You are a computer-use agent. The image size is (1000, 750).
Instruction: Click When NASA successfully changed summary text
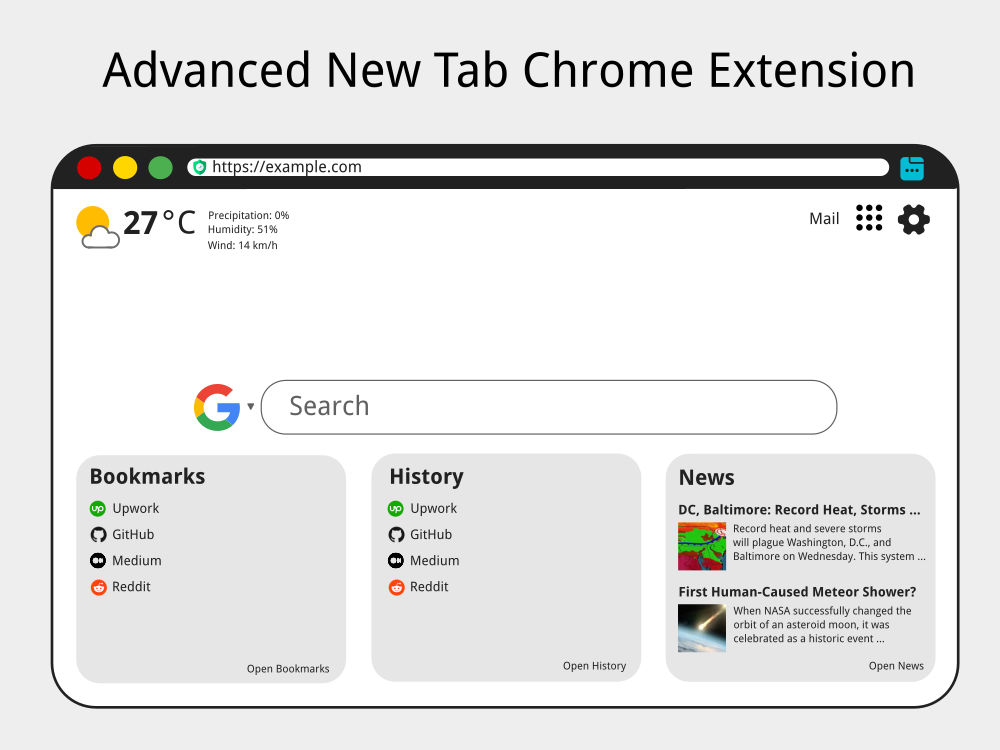[822, 624]
